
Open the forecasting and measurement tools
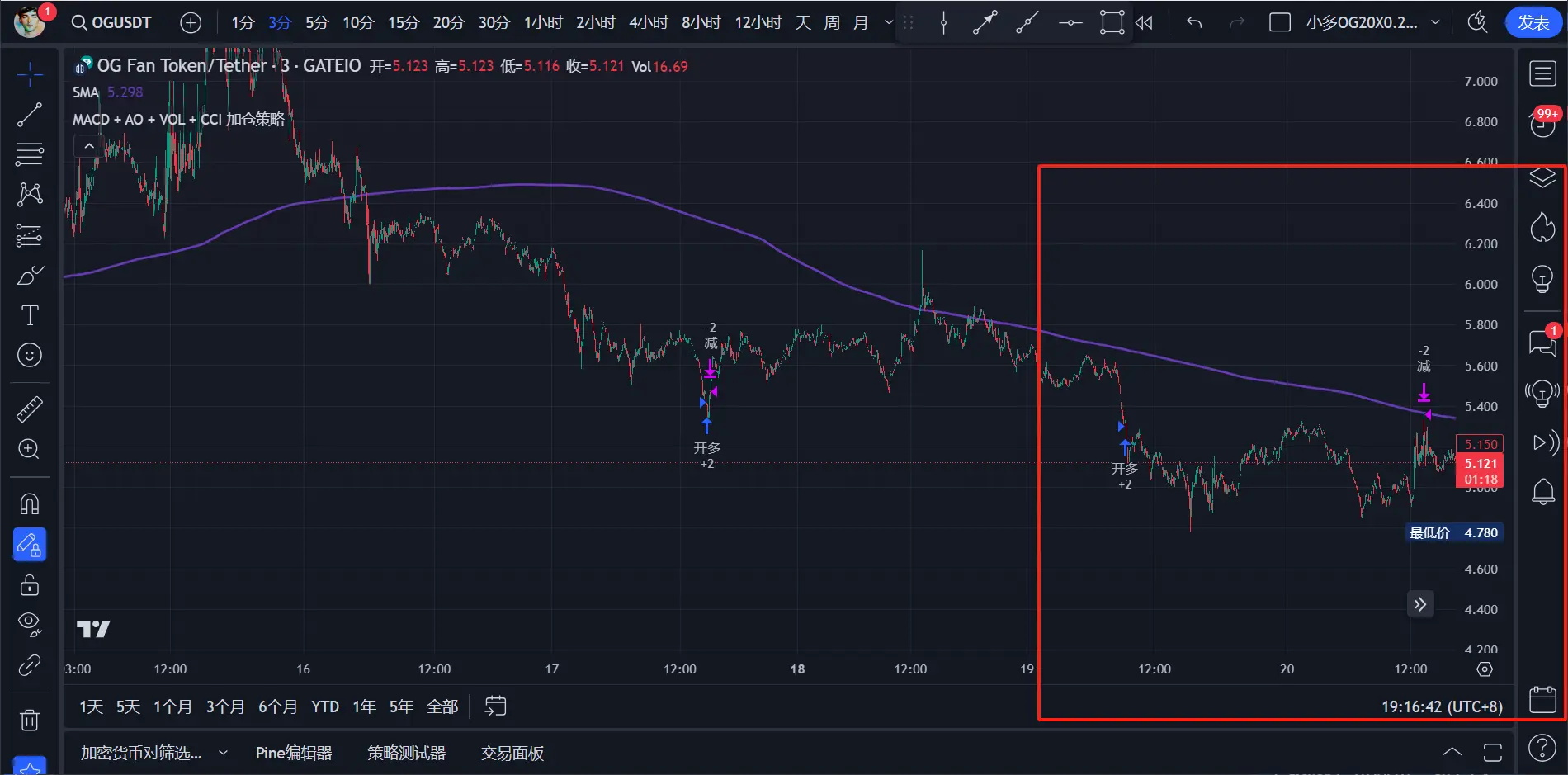point(30,235)
